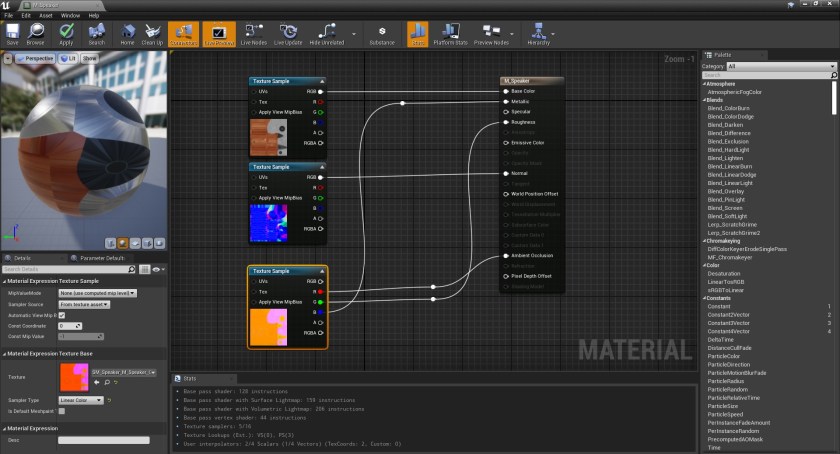Toggle the Live Preview button
The height and width of the screenshot is (454, 840).
pyautogui.click(x=219, y=35)
